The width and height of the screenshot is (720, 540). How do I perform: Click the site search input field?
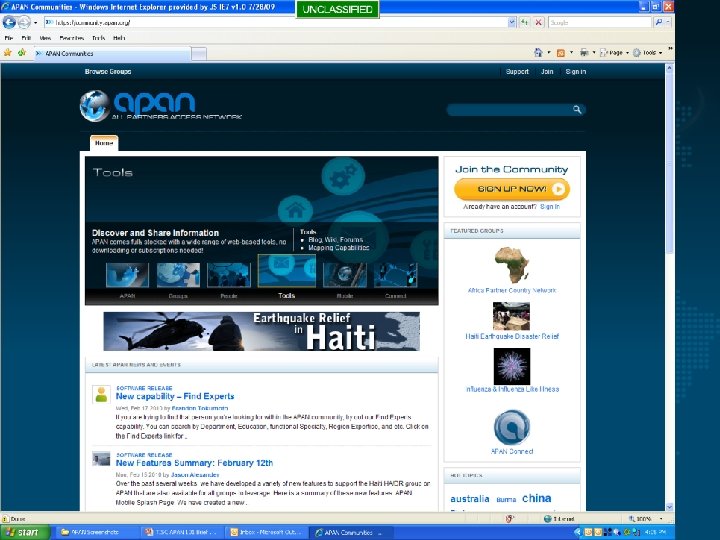509,109
